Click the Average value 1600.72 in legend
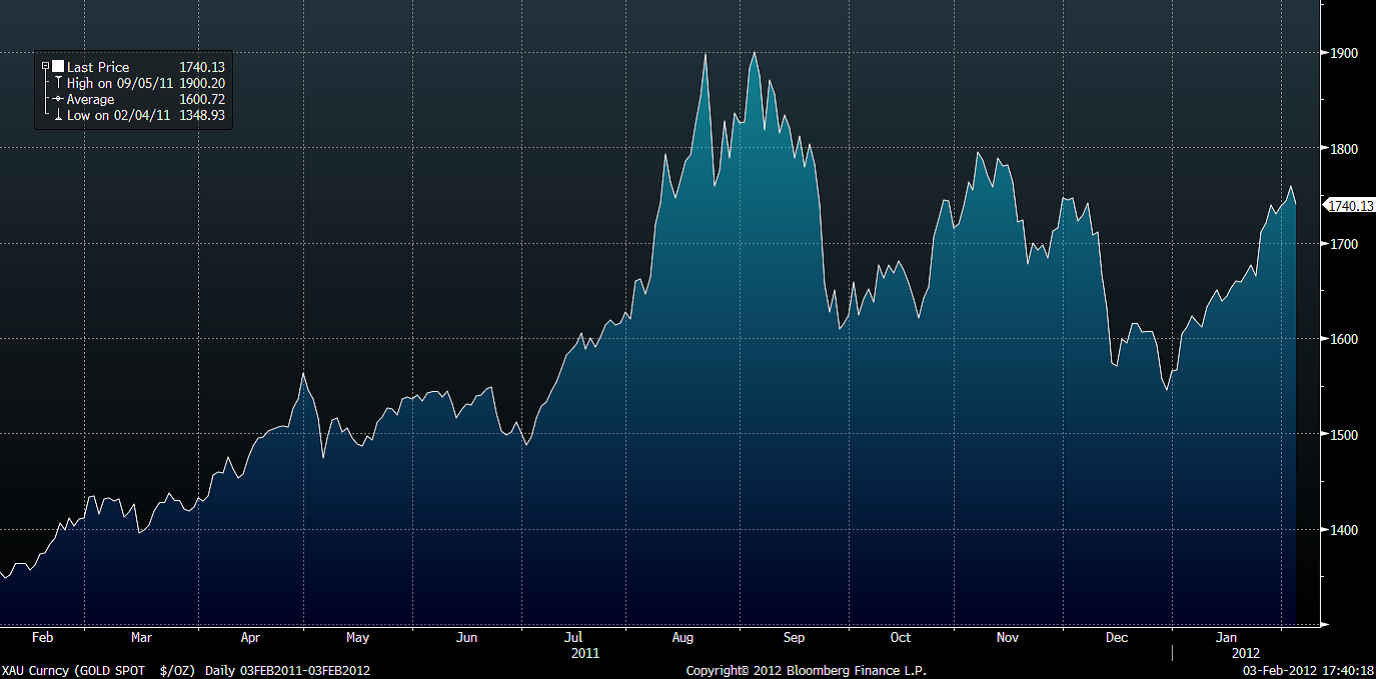This screenshot has height=679, width=1376. click(202, 99)
